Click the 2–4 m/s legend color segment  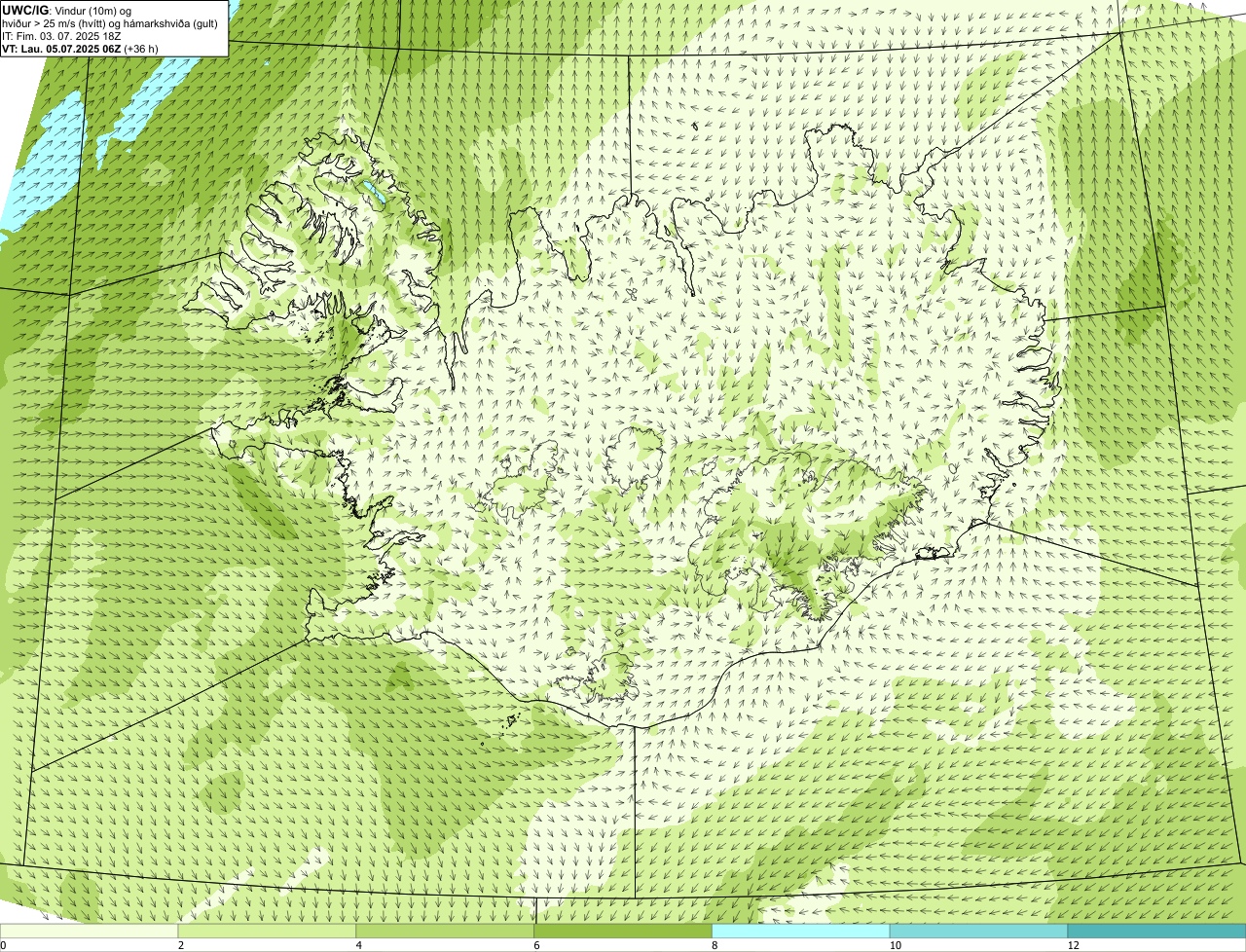pyautogui.click(x=268, y=931)
